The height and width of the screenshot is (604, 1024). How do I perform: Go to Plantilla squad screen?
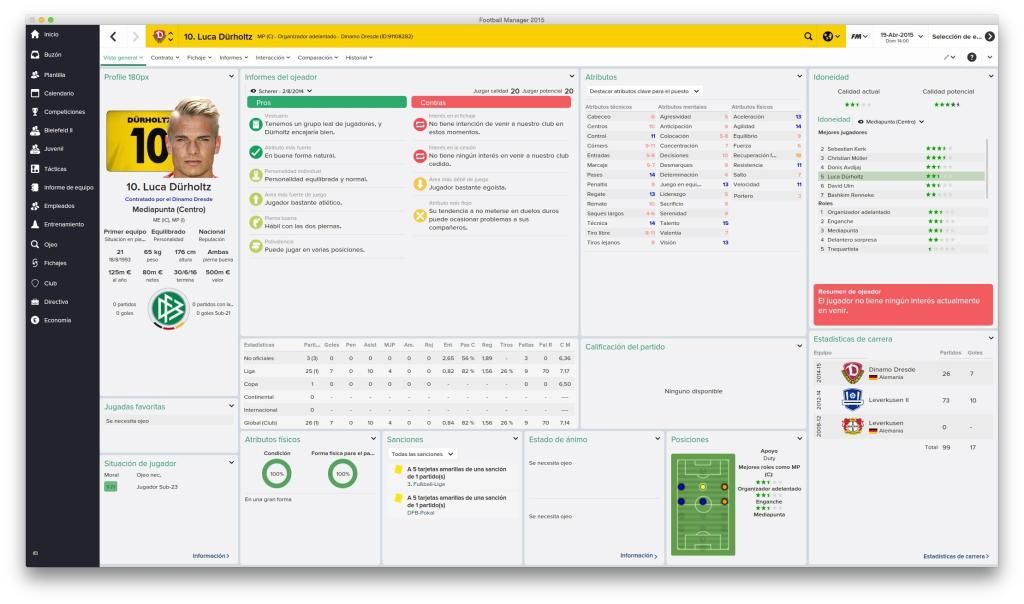[54, 75]
